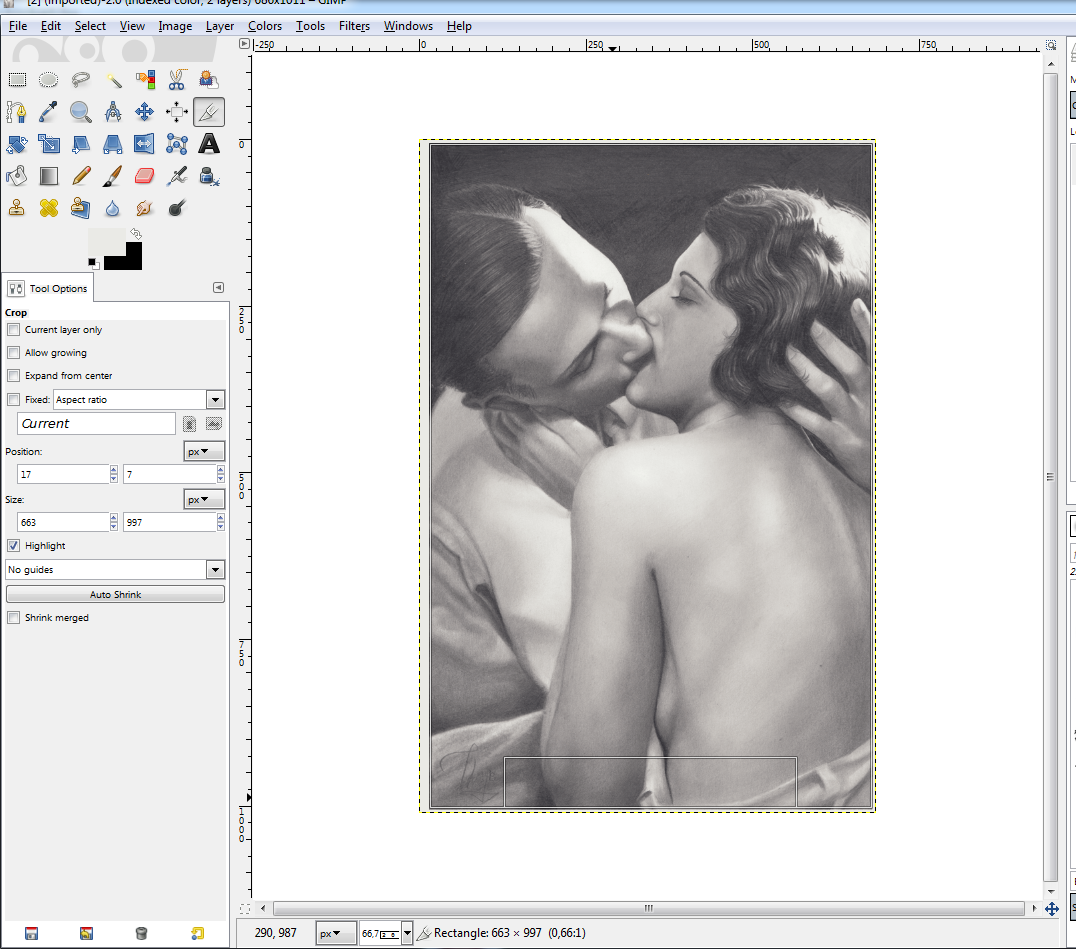
Task: Select the Perspective tool
Action: click(x=113, y=144)
